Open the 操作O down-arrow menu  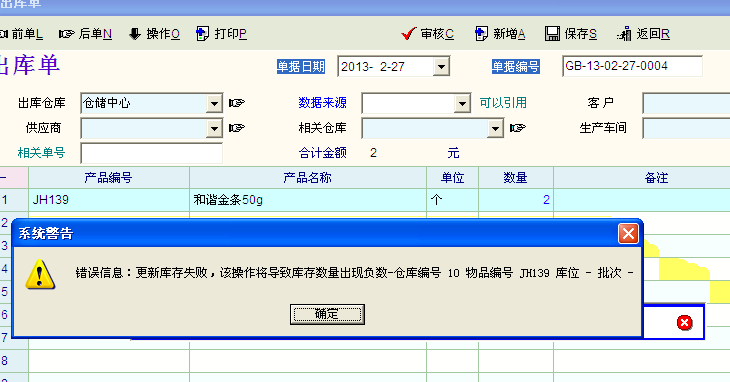(154, 34)
